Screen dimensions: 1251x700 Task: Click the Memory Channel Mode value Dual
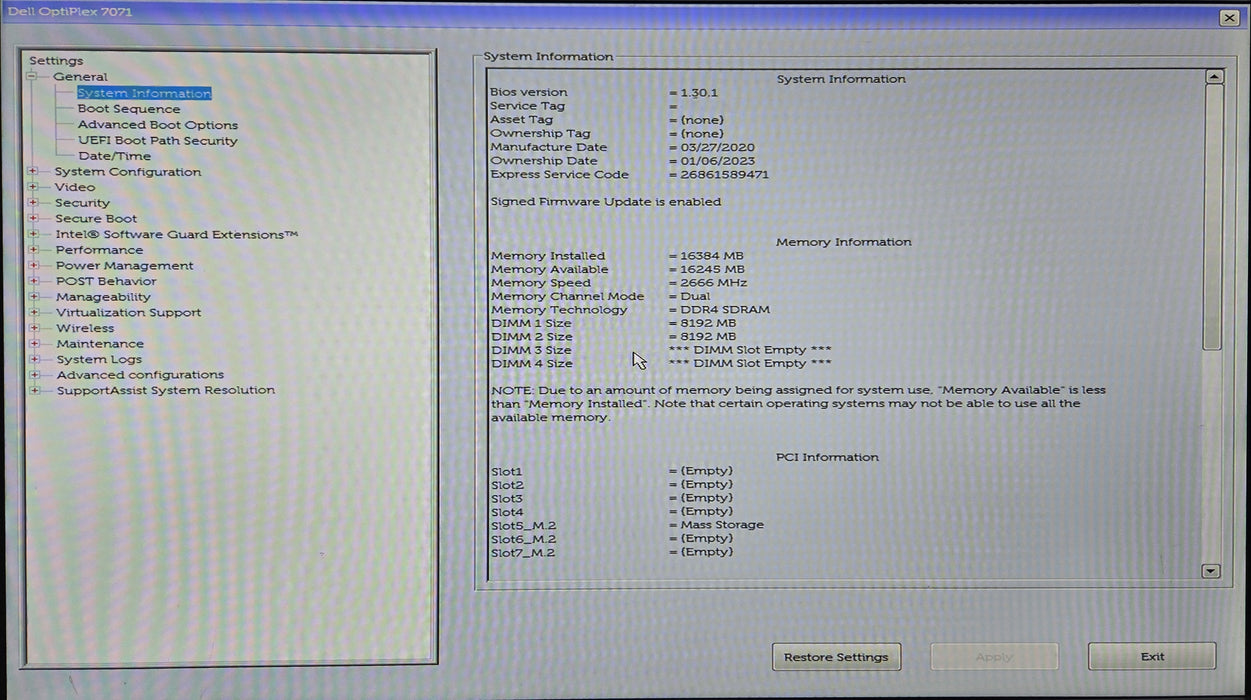pos(695,296)
